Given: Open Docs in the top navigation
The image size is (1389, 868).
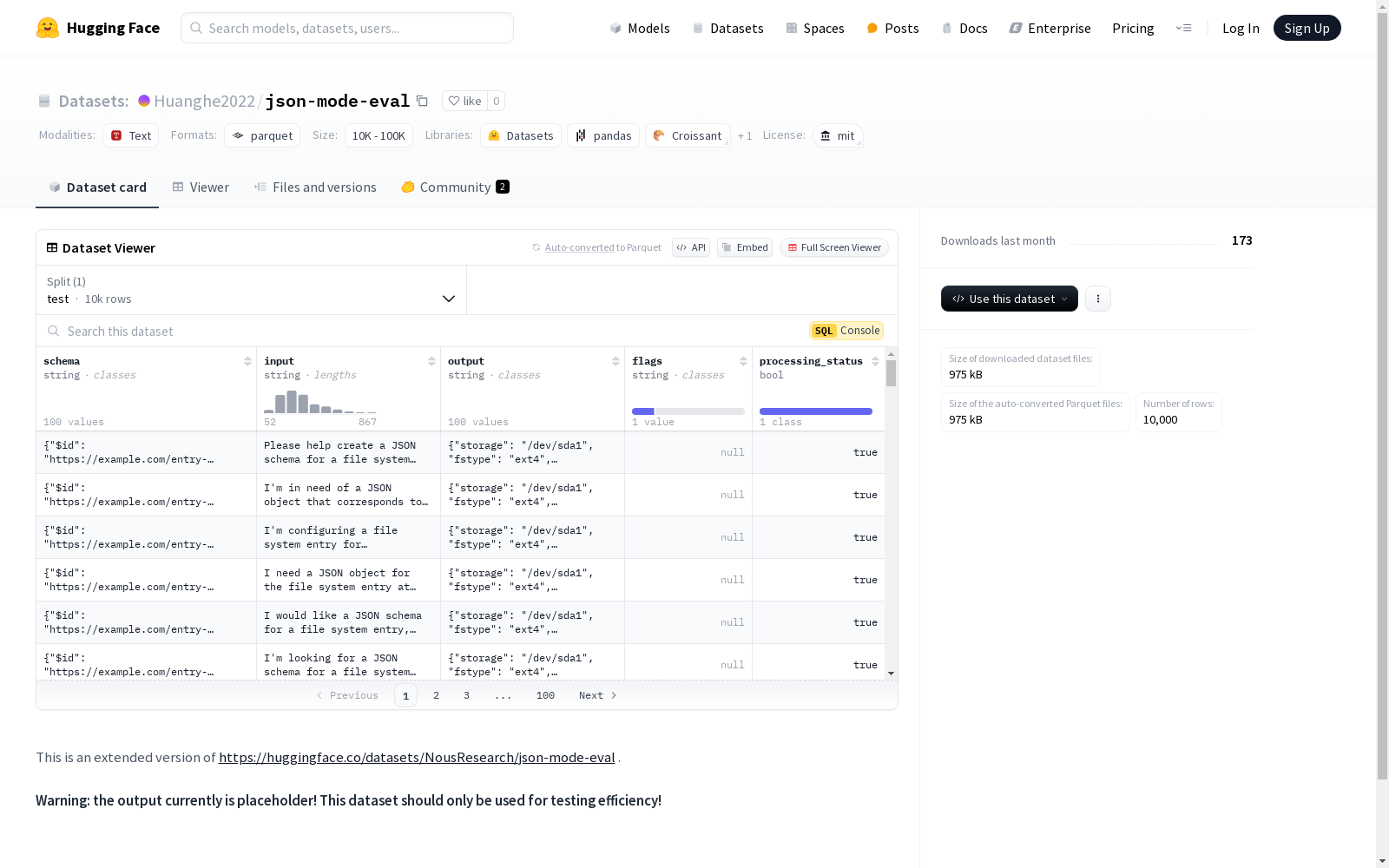Looking at the screenshot, I should (964, 28).
